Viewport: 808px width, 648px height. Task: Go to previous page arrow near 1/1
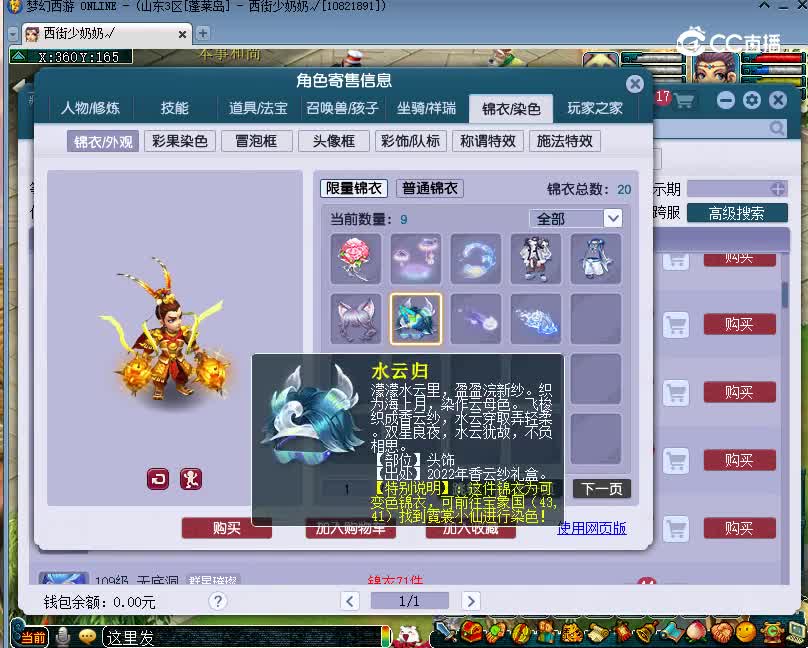(x=350, y=601)
